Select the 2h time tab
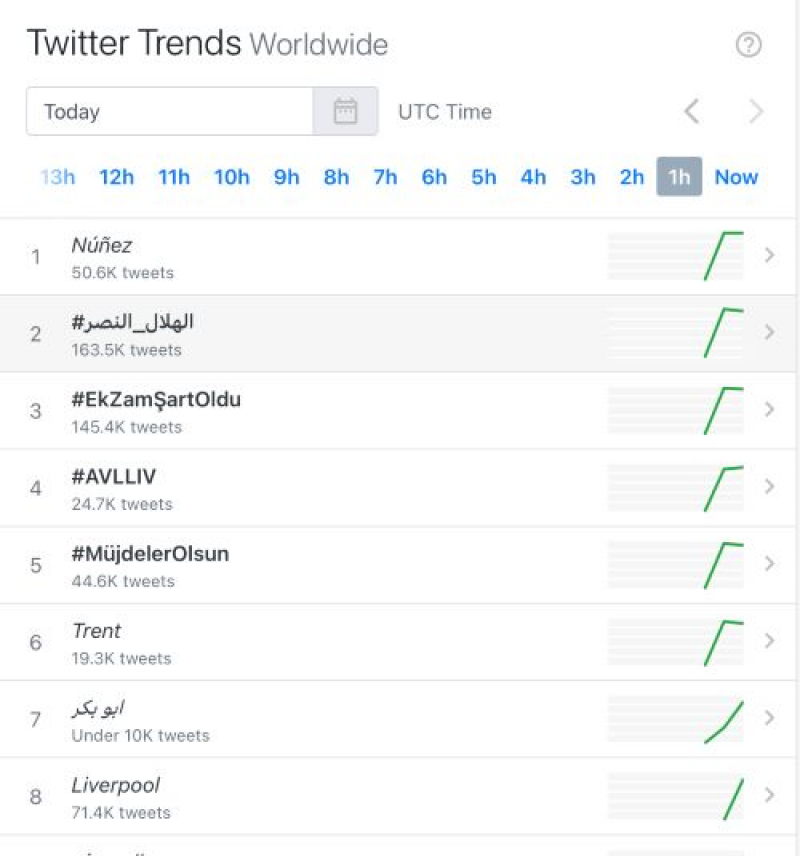 tap(632, 177)
